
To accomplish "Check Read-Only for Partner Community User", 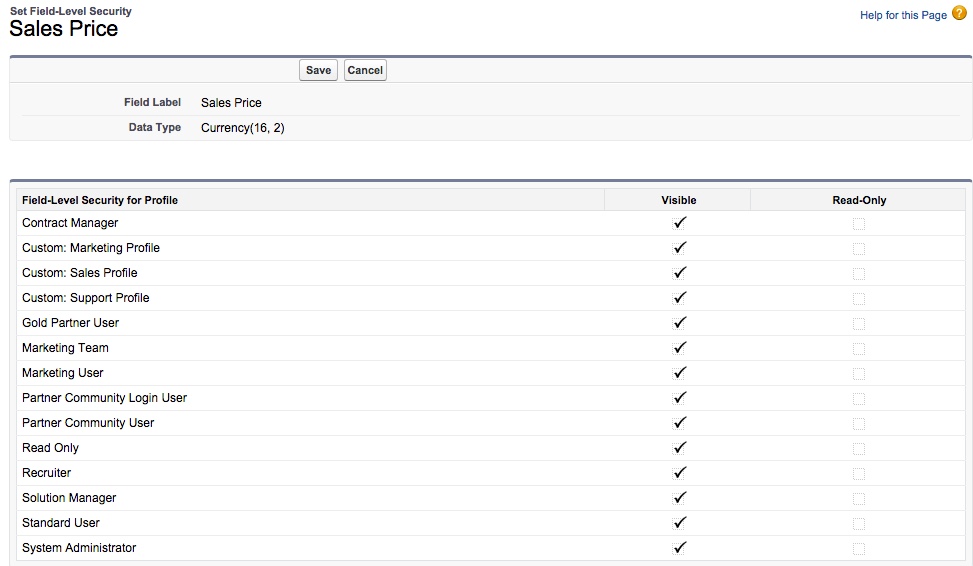I will 859,424.
